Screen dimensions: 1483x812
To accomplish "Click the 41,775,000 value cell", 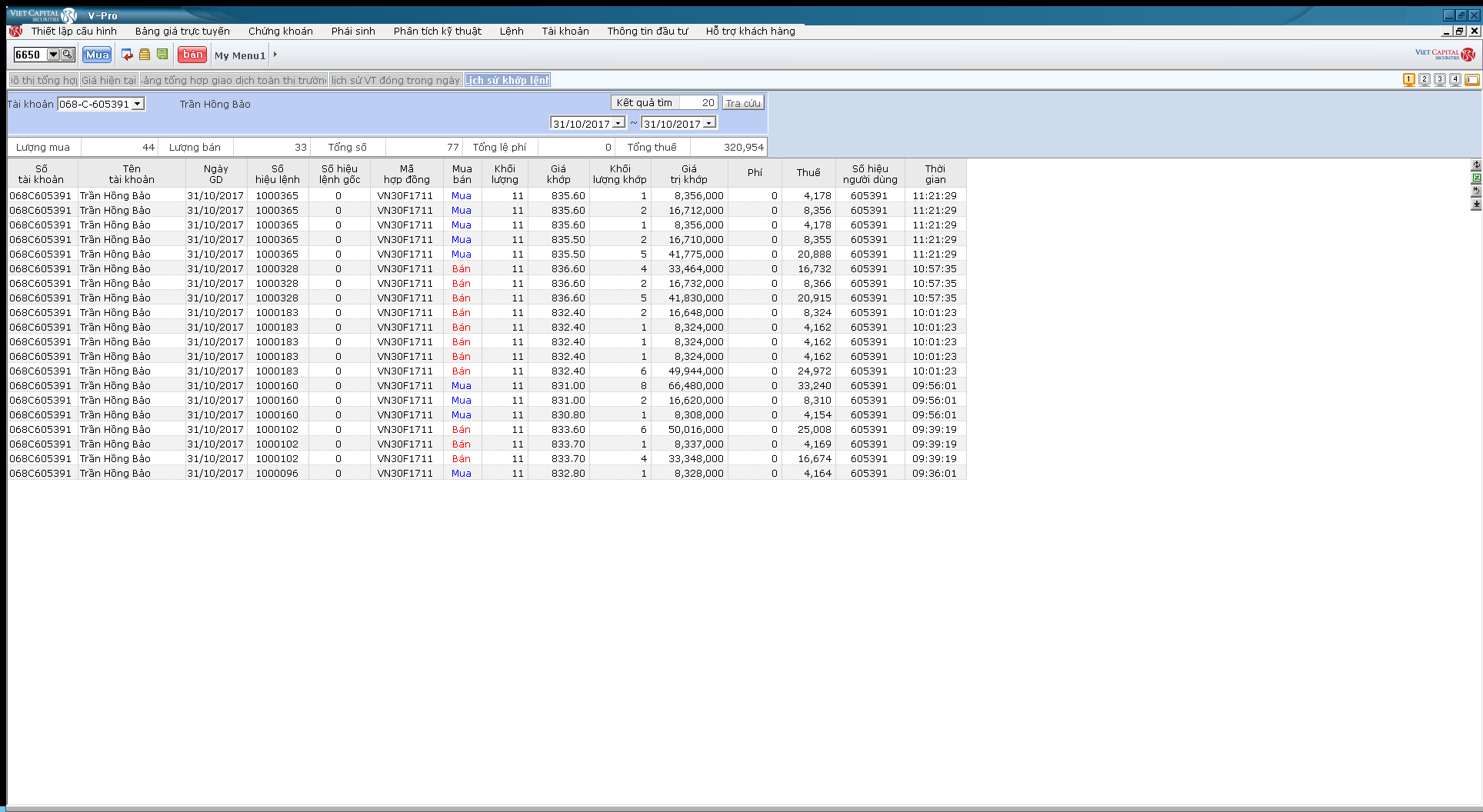I will [x=689, y=254].
